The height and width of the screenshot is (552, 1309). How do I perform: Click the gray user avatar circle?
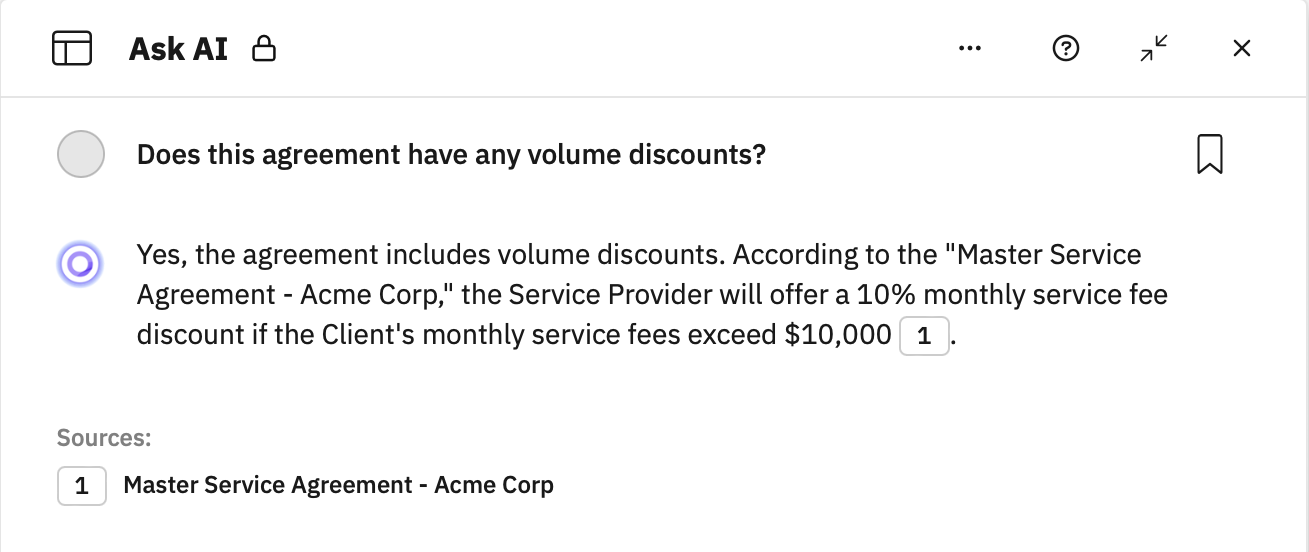tap(81, 155)
